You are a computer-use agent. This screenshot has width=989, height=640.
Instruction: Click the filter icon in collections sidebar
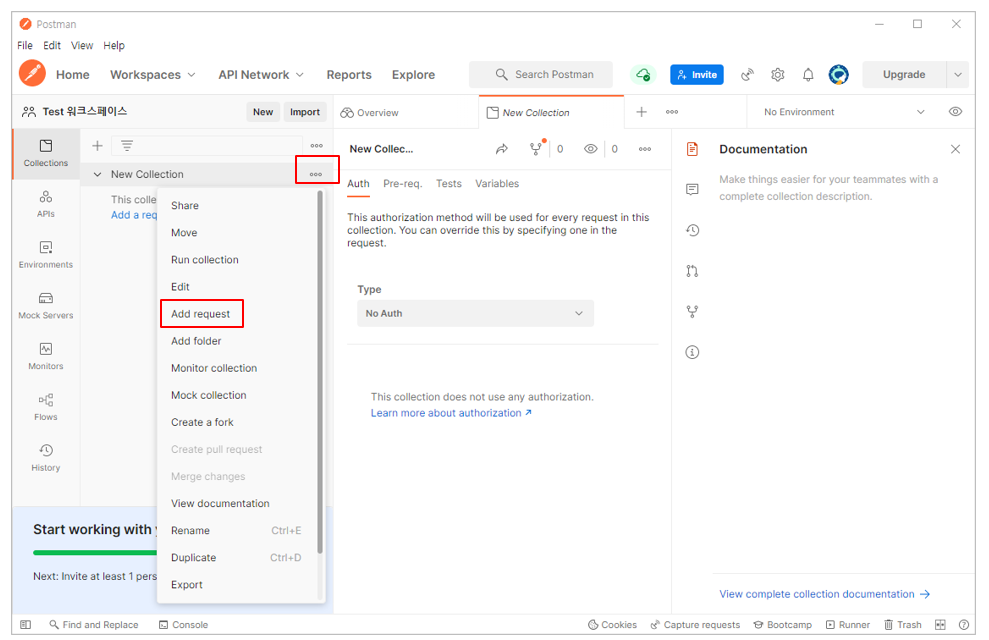pyautogui.click(x=127, y=146)
